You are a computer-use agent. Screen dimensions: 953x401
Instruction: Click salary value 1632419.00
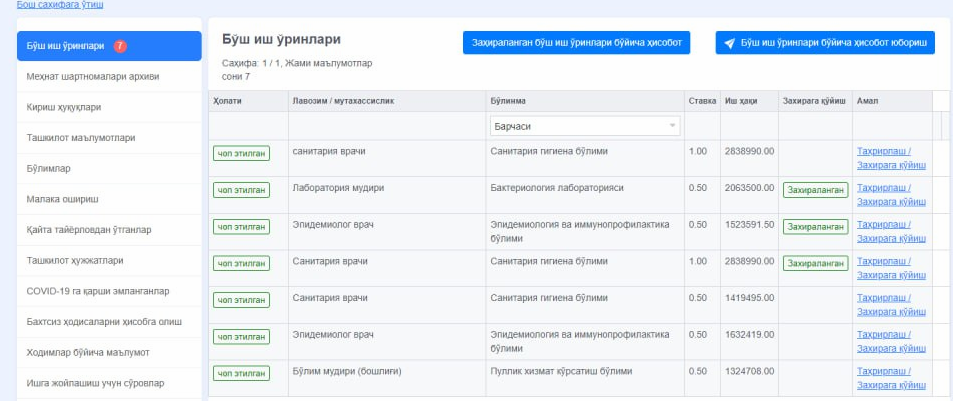pos(749,335)
